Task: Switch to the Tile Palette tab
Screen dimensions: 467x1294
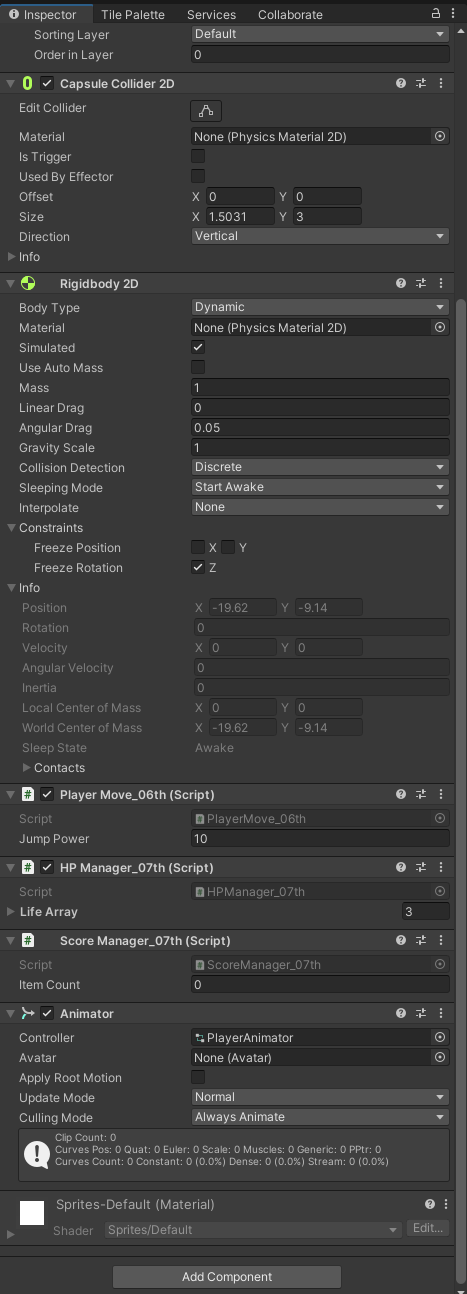Action: click(133, 14)
